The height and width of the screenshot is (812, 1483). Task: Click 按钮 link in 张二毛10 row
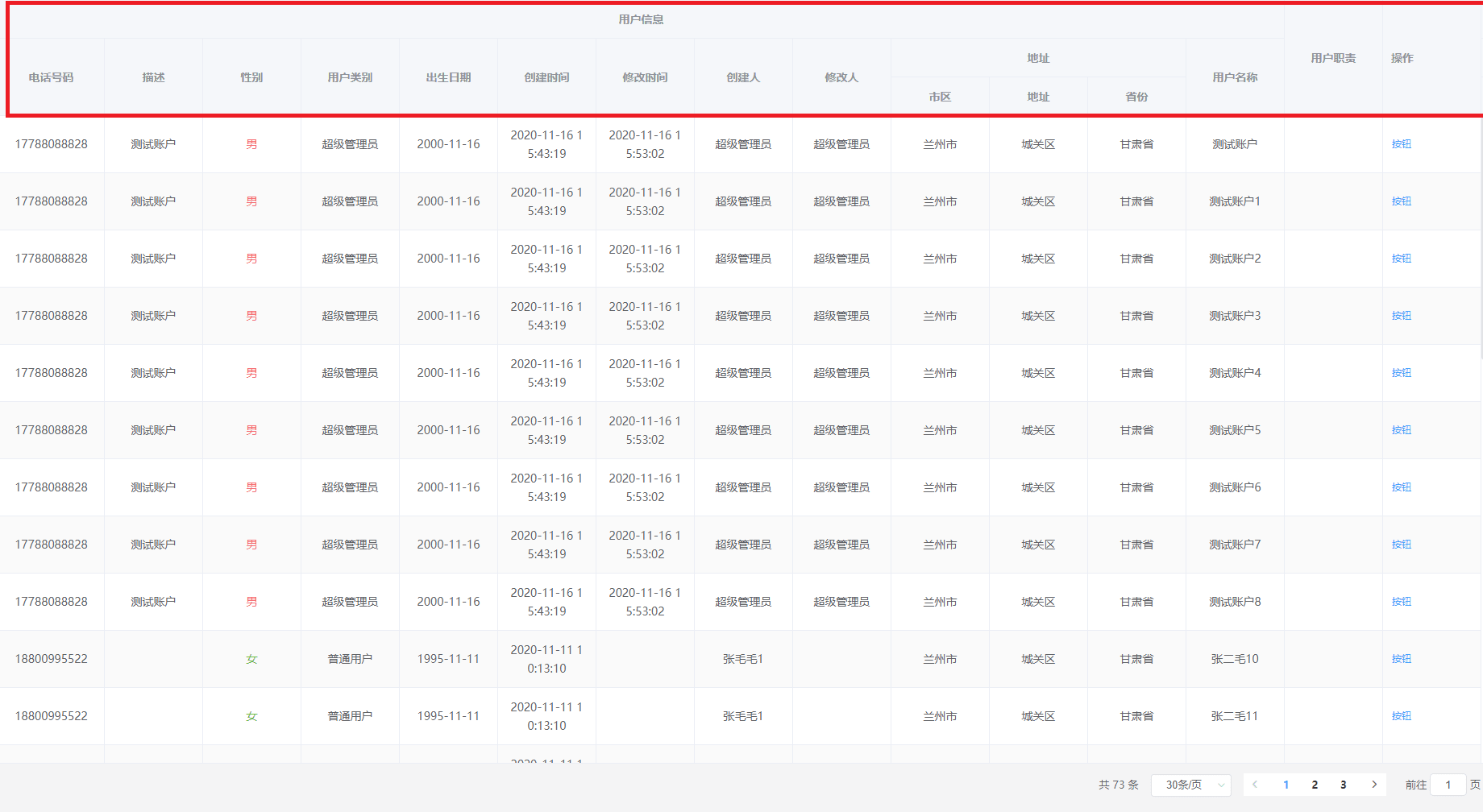click(1402, 659)
